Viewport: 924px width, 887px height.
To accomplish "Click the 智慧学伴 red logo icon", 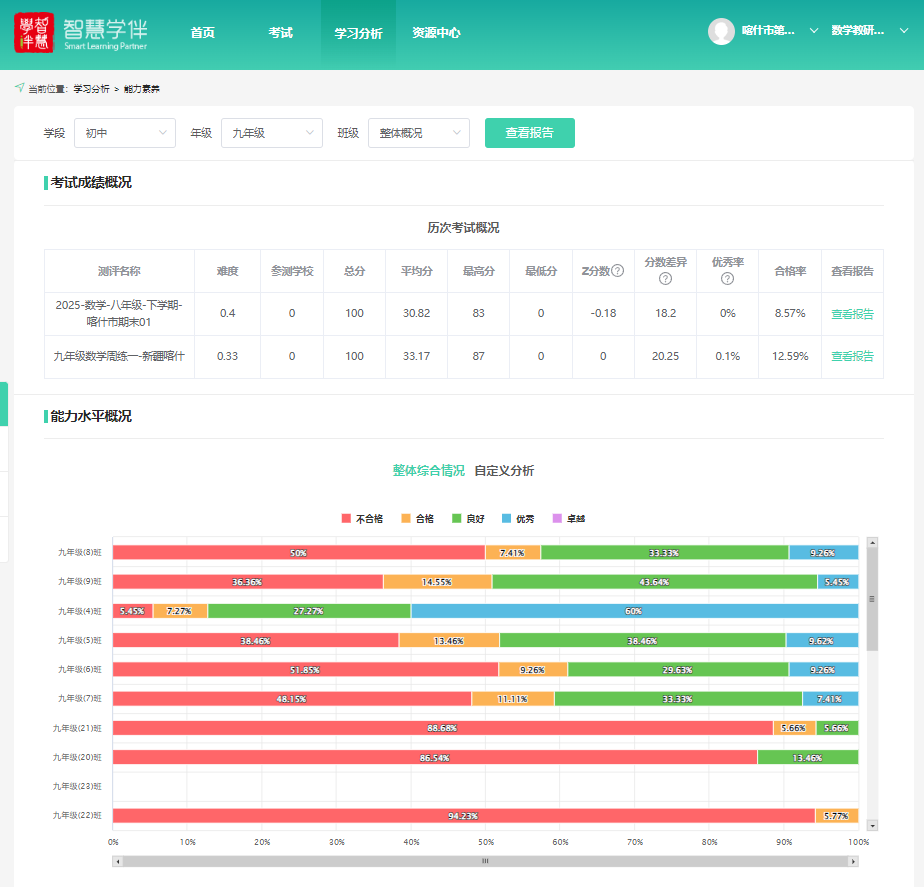I will coord(34,33).
